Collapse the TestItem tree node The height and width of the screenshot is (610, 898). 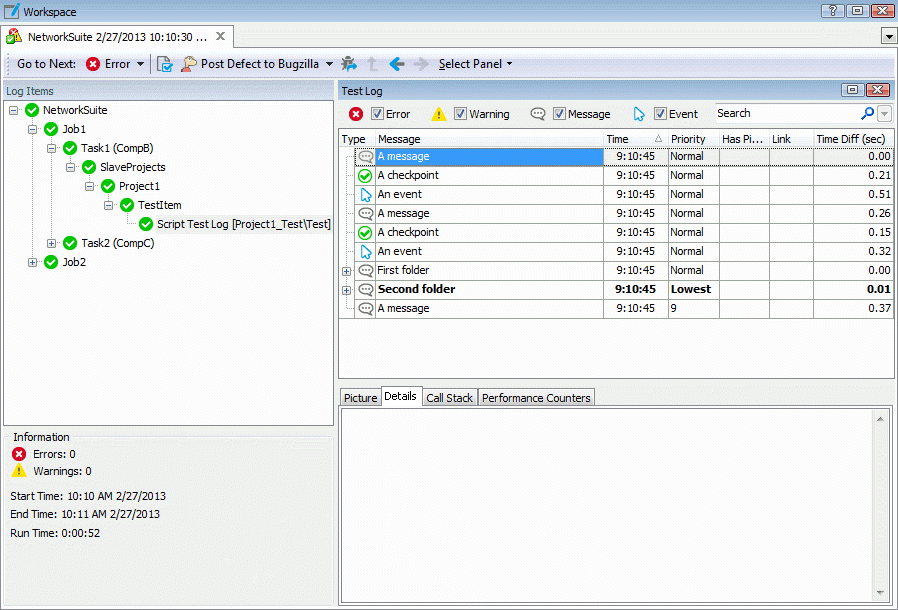click(108, 205)
